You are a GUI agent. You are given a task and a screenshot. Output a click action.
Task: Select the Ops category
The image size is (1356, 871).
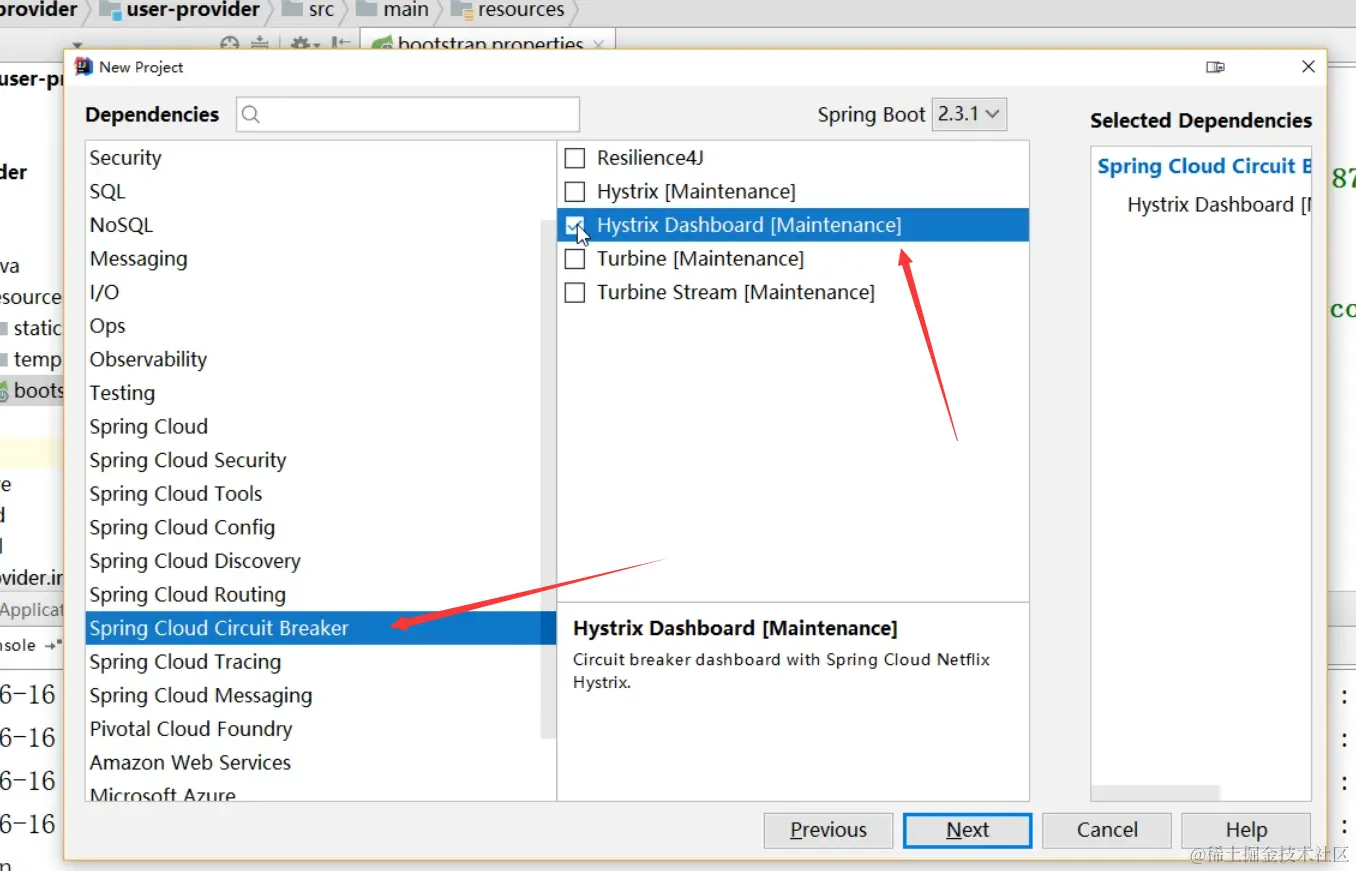click(x=320, y=326)
